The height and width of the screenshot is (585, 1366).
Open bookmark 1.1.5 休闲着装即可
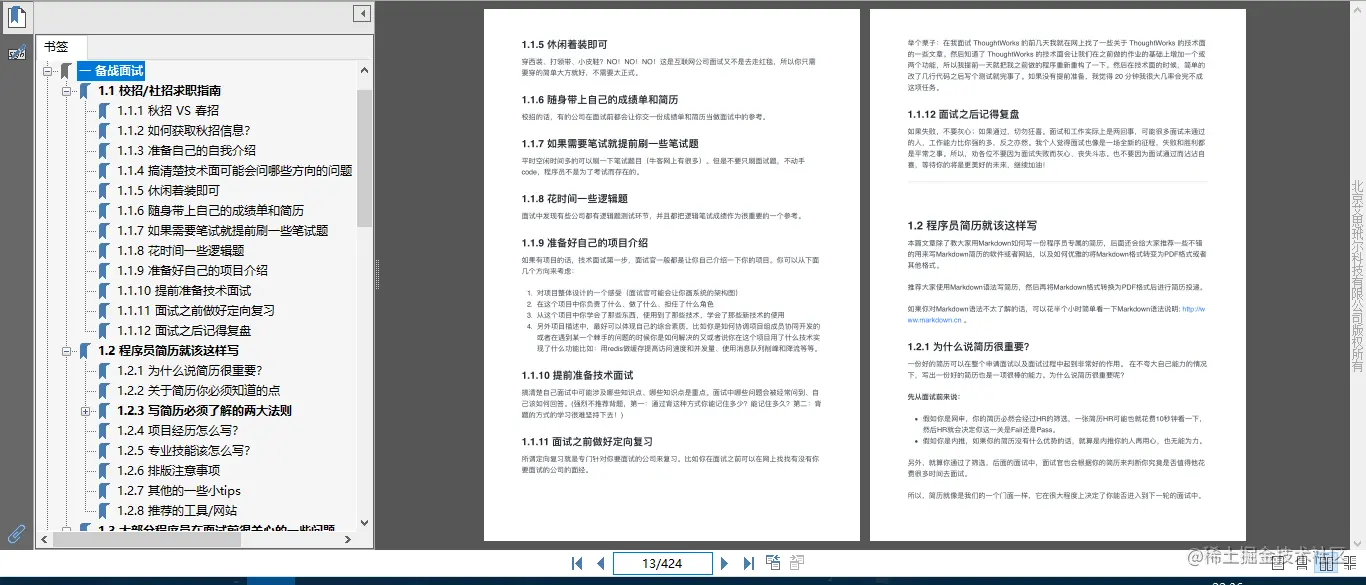click(x=168, y=191)
